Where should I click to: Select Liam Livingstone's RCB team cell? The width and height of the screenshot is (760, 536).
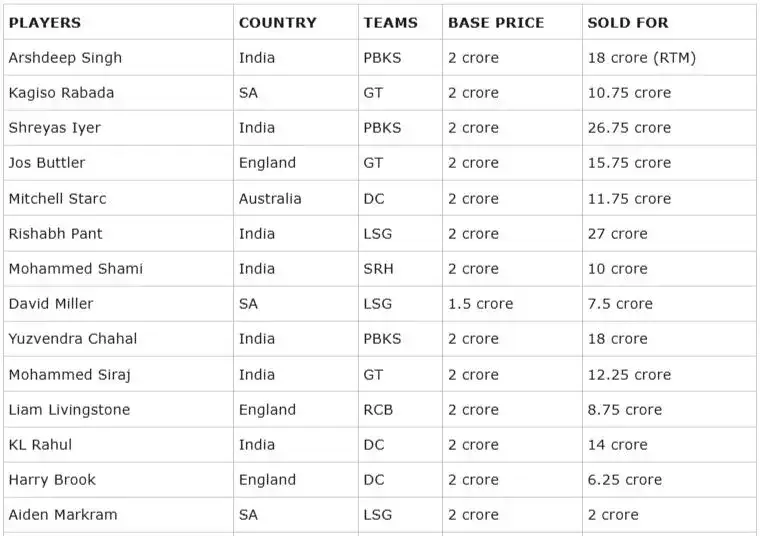coord(380,410)
